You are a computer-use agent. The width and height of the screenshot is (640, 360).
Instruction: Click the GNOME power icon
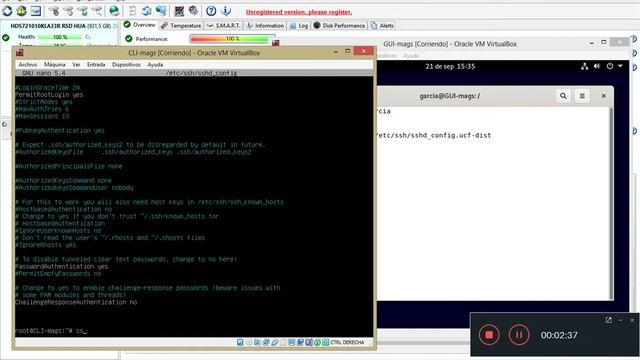610,66
